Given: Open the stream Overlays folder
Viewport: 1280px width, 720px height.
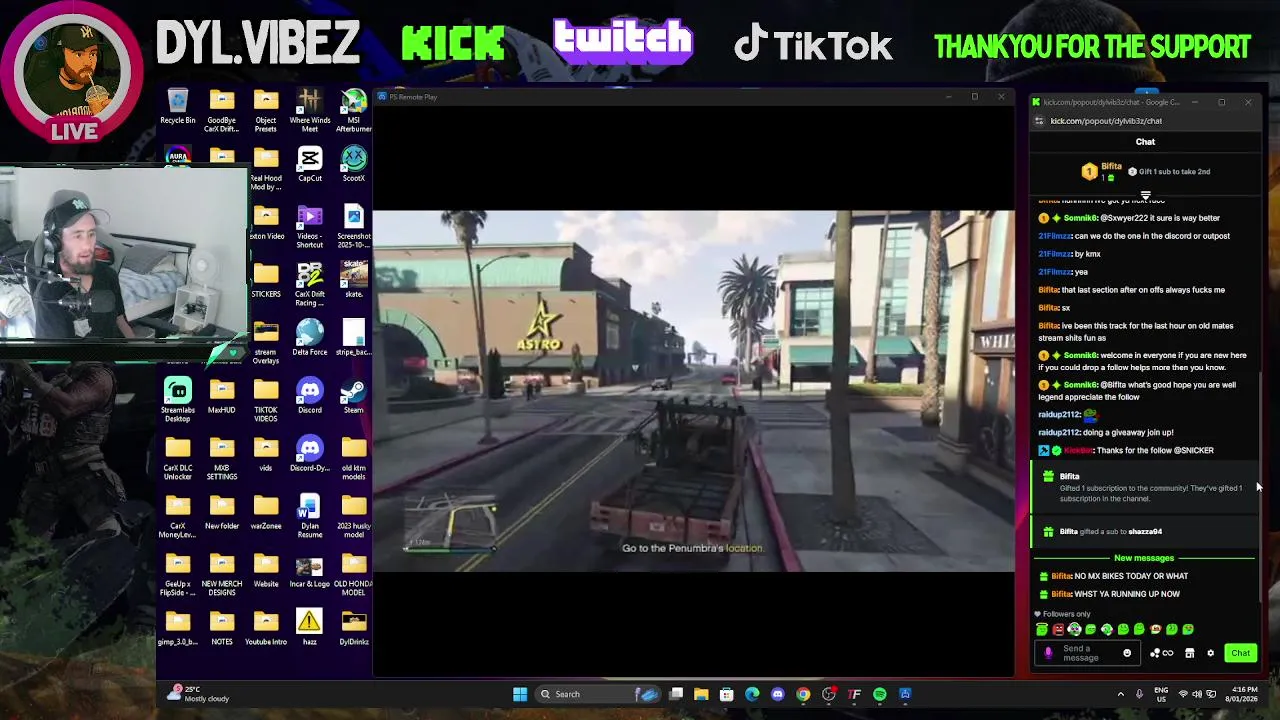Looking at the screenshot, I should tap(266, 342).
